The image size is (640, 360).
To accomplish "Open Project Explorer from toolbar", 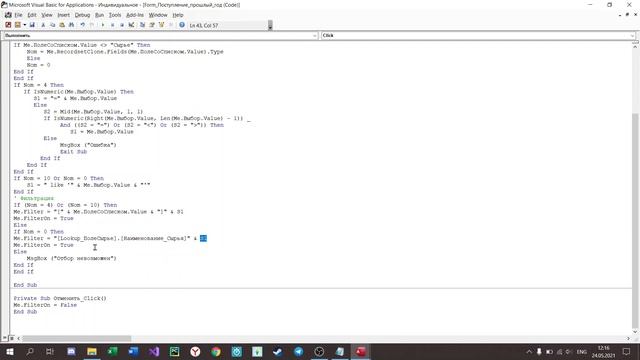I will click(142, 25).
